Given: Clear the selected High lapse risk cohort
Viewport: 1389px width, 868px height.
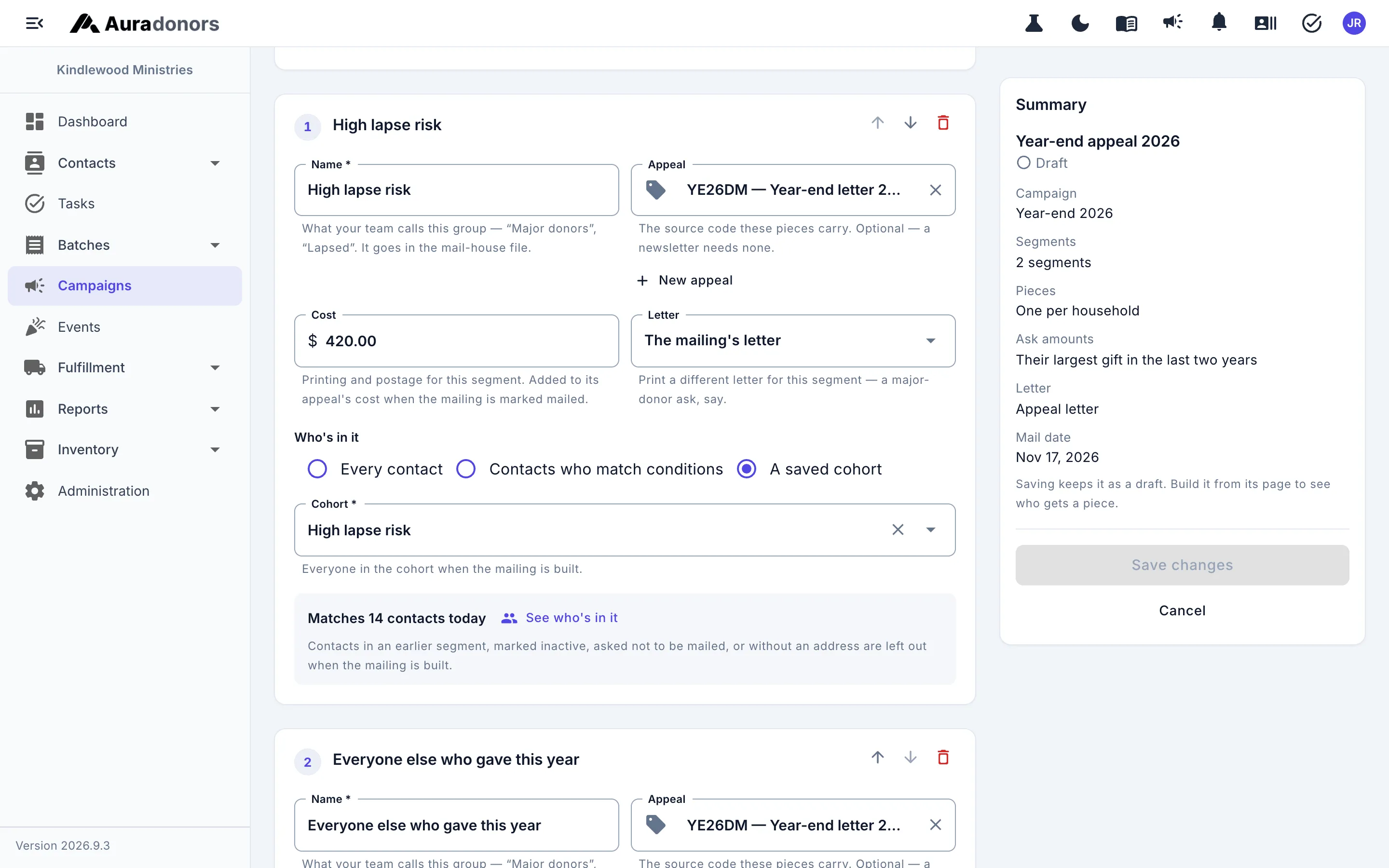Looking at the screenshot, I should (x=898, y=529).
